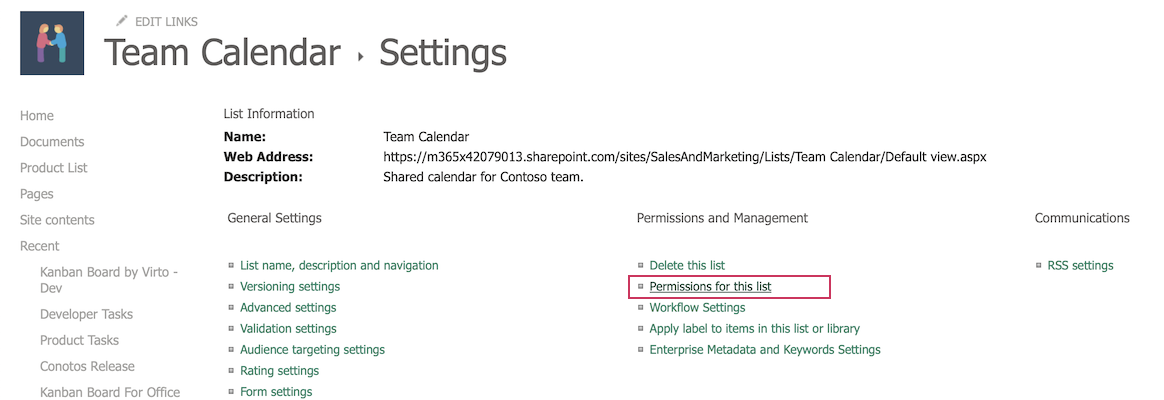The width and height of the screenshot is (1164, 400).
Task: Navigate to Pages in the sidebar
Action: click(x=37, y=194)
